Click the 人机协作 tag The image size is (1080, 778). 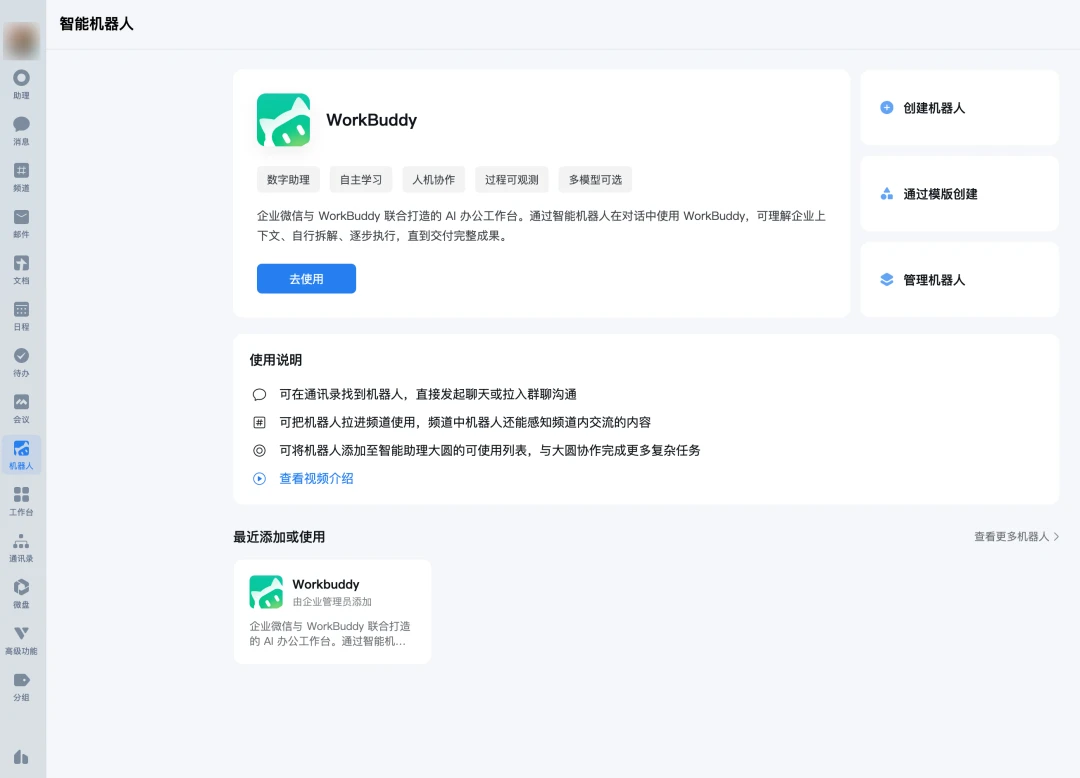click(x=434, y=180)
